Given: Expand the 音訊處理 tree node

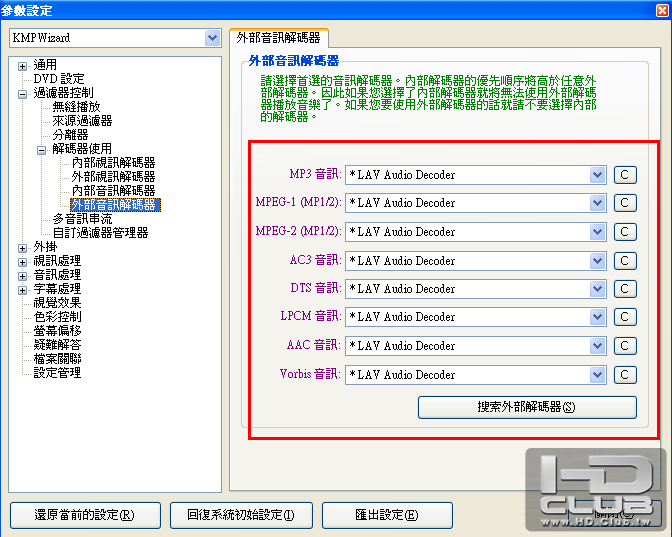Looking at the screenshot, I should pyautogui.click(x=22, y=276).
